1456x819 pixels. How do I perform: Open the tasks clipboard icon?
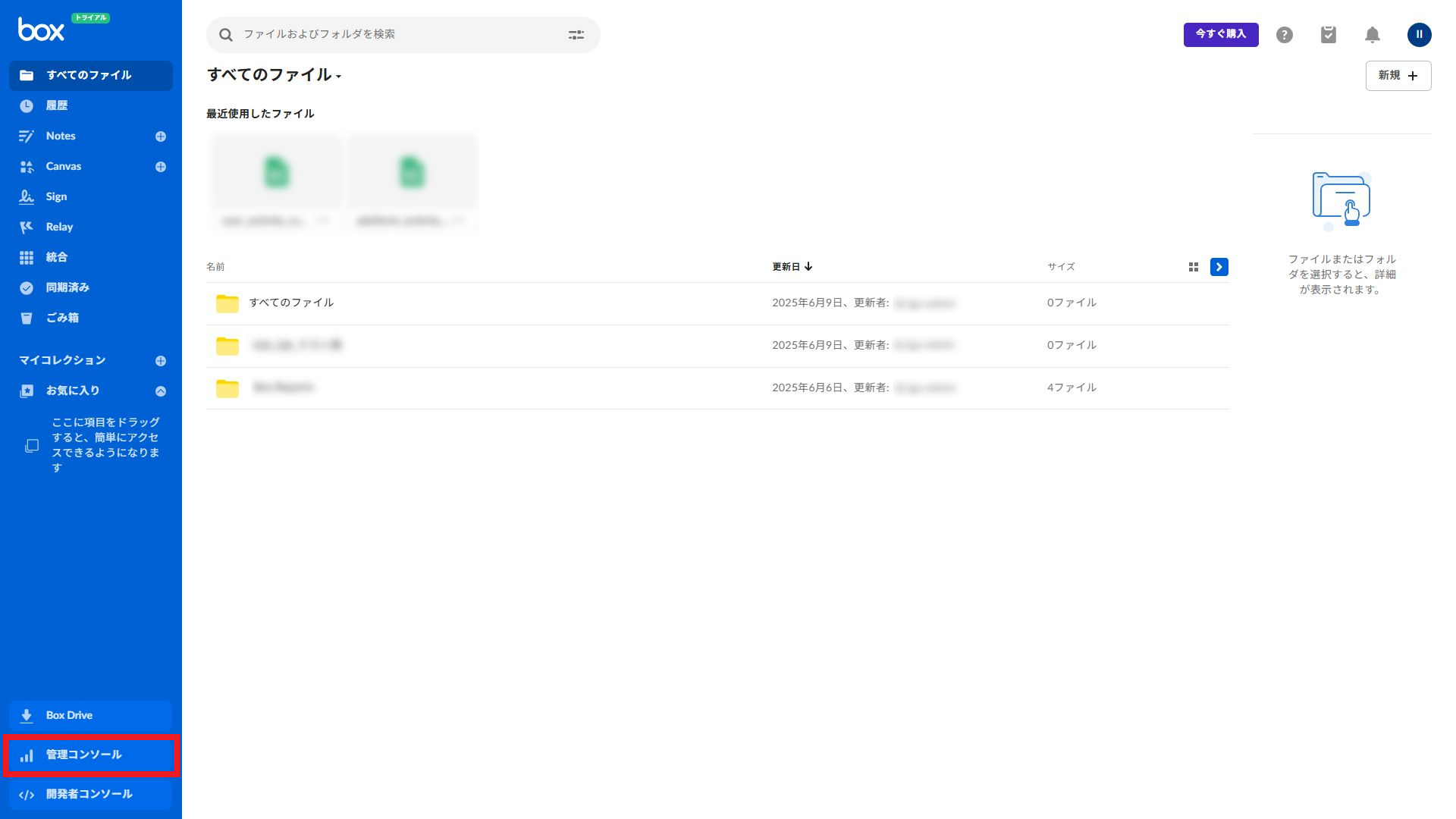tap(1328, 35)
